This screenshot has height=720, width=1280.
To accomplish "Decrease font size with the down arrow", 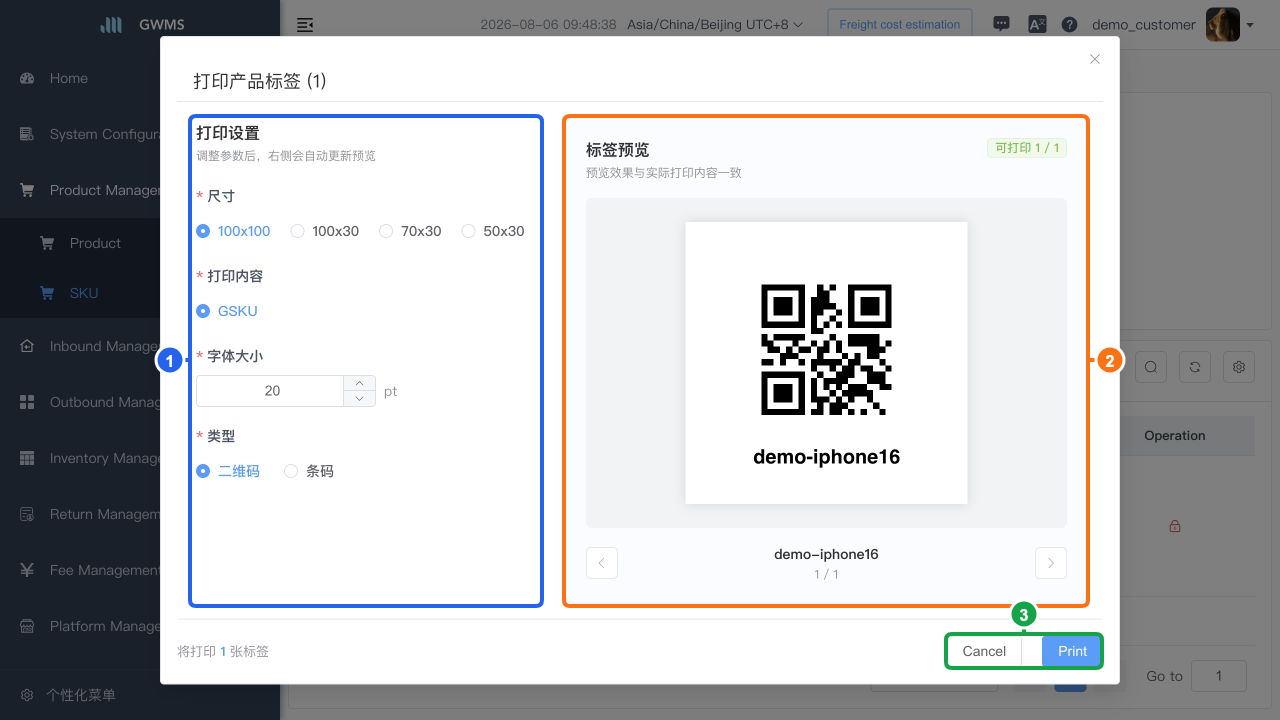I will [359, 398].
